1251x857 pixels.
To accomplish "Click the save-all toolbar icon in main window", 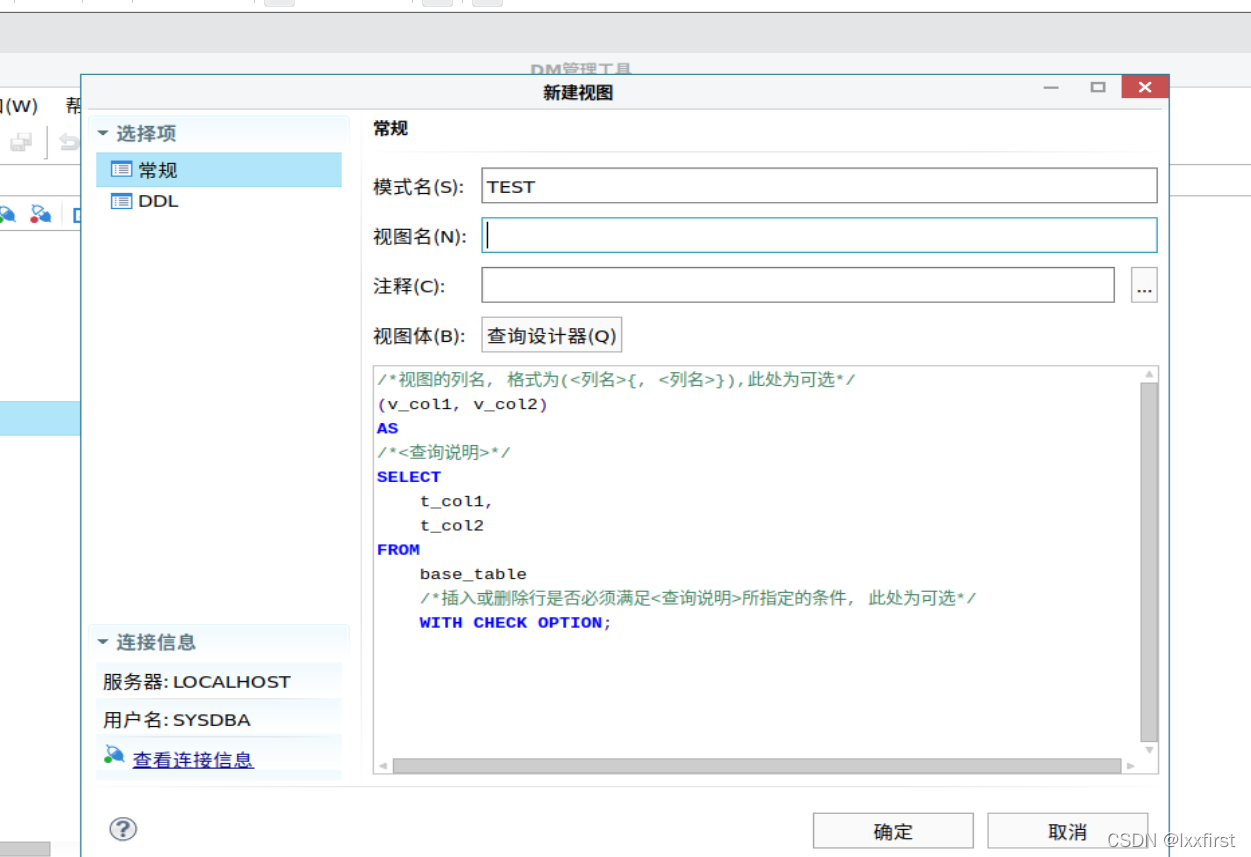I will (x=21, y=142).
